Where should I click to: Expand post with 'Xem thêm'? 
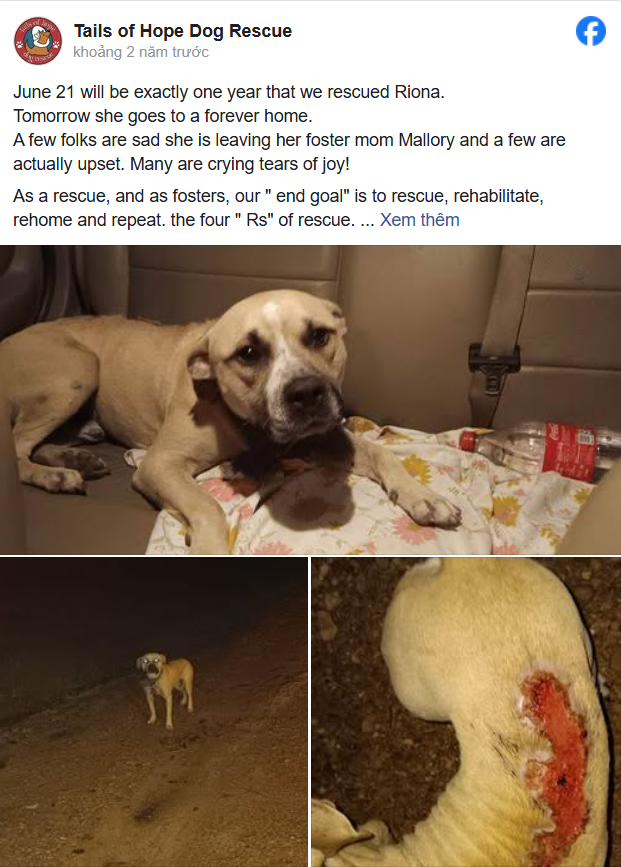419,220
